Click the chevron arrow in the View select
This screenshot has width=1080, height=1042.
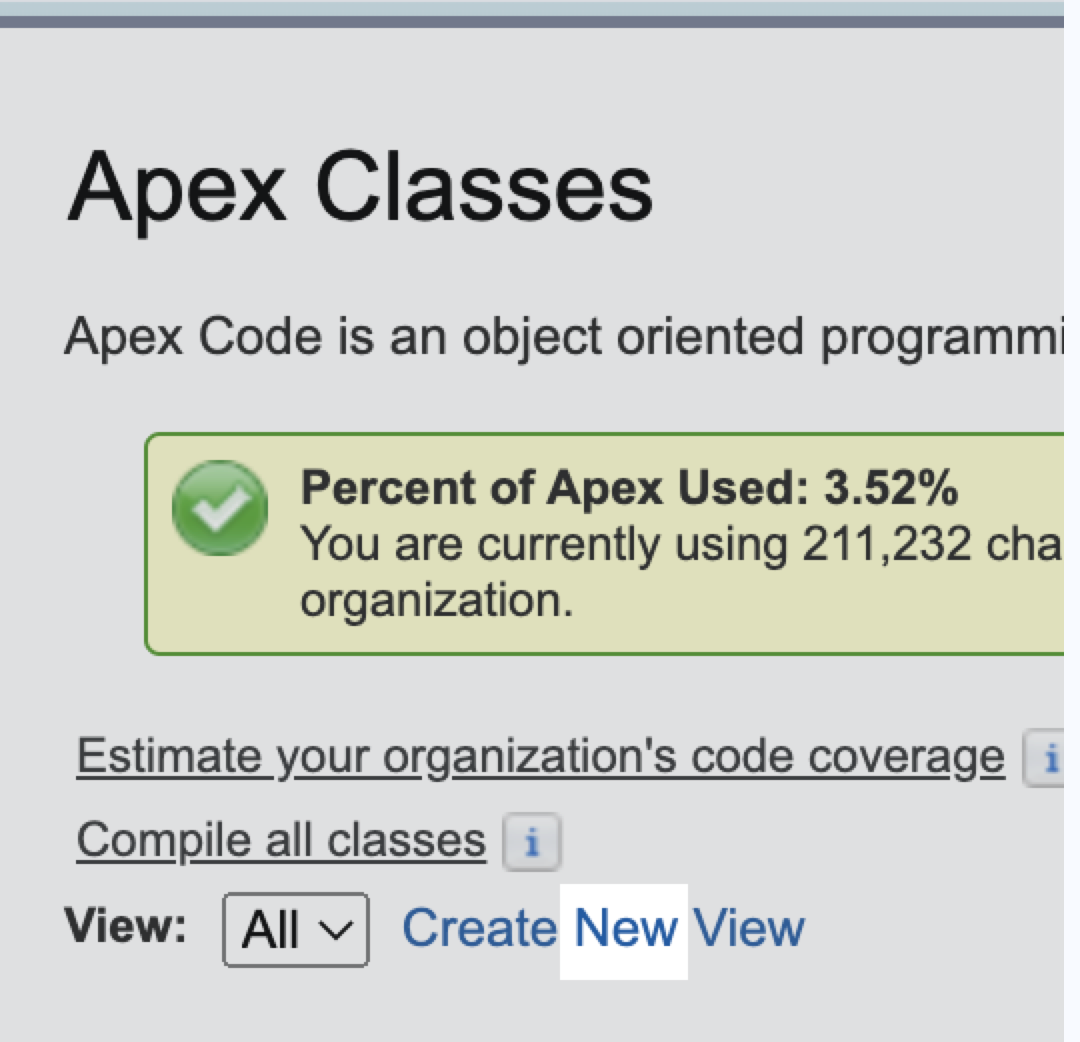pos(338,930)
